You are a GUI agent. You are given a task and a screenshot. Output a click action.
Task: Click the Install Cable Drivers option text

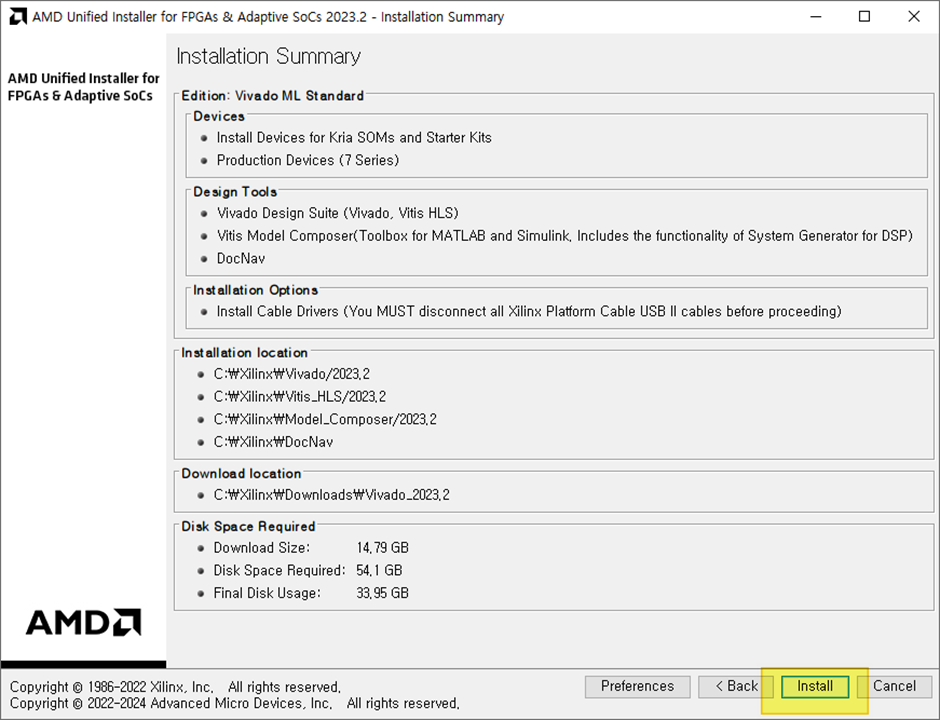coord(529,312)
